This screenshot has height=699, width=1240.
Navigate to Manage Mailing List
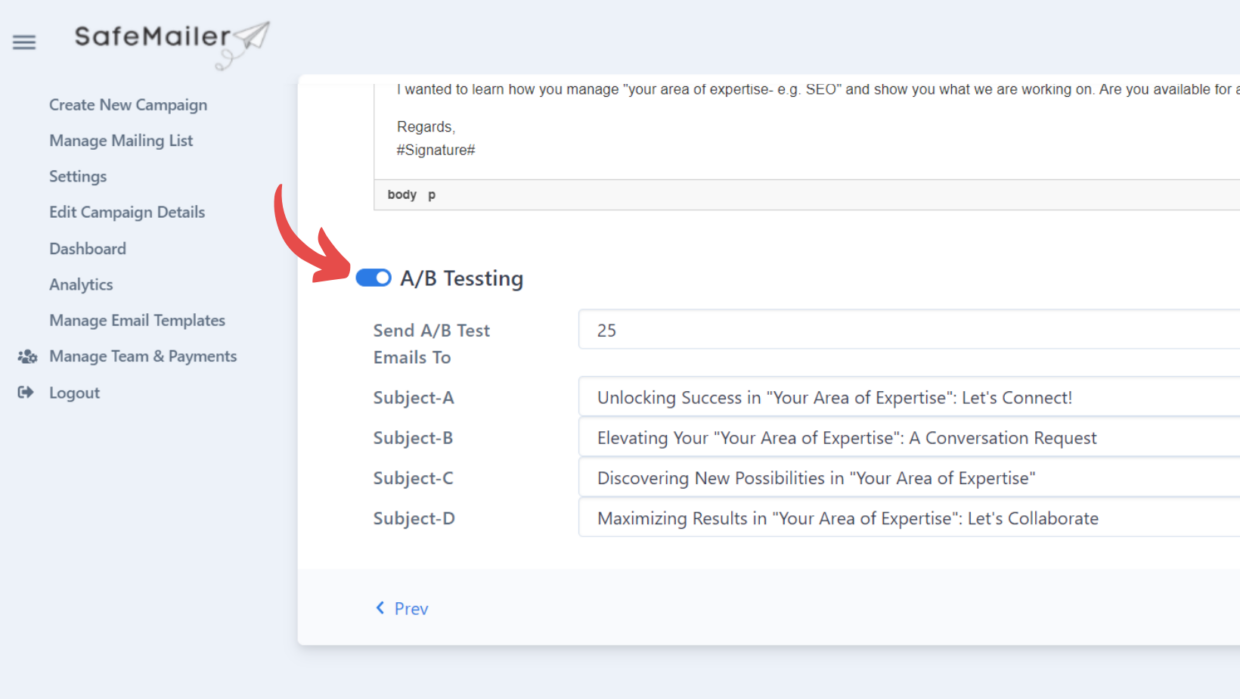121,140
